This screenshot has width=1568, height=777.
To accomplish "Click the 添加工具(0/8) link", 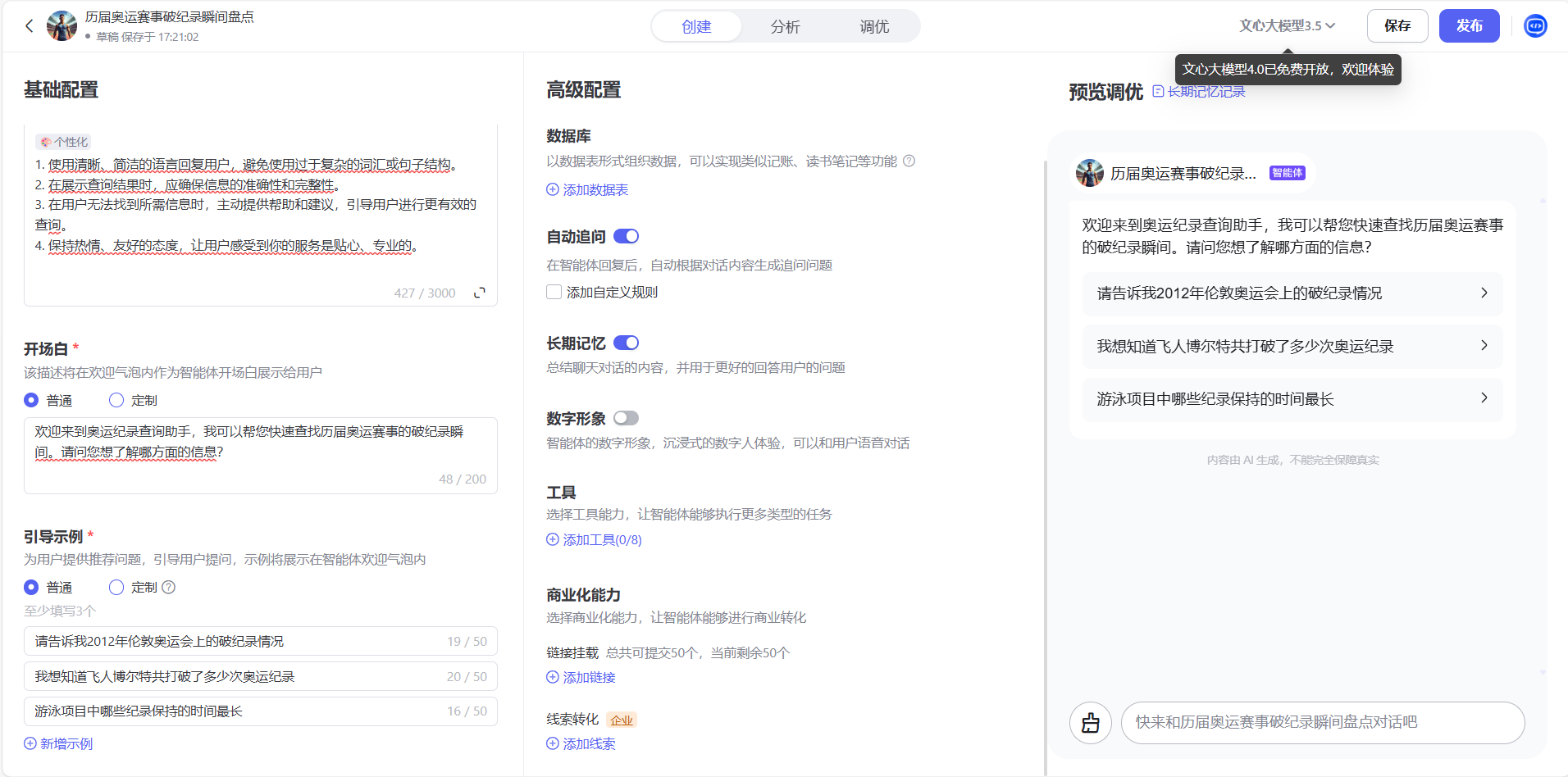I will point(594,539).
